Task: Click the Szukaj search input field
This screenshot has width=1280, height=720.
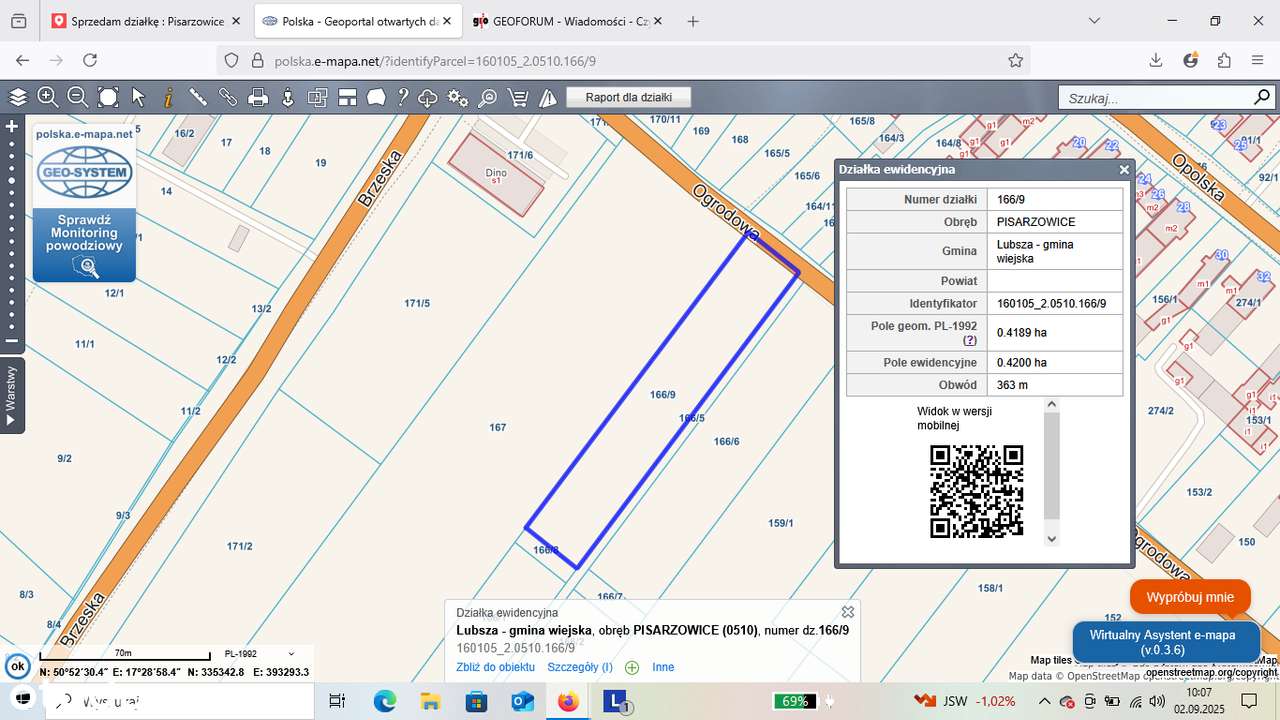Action: 1156,97
